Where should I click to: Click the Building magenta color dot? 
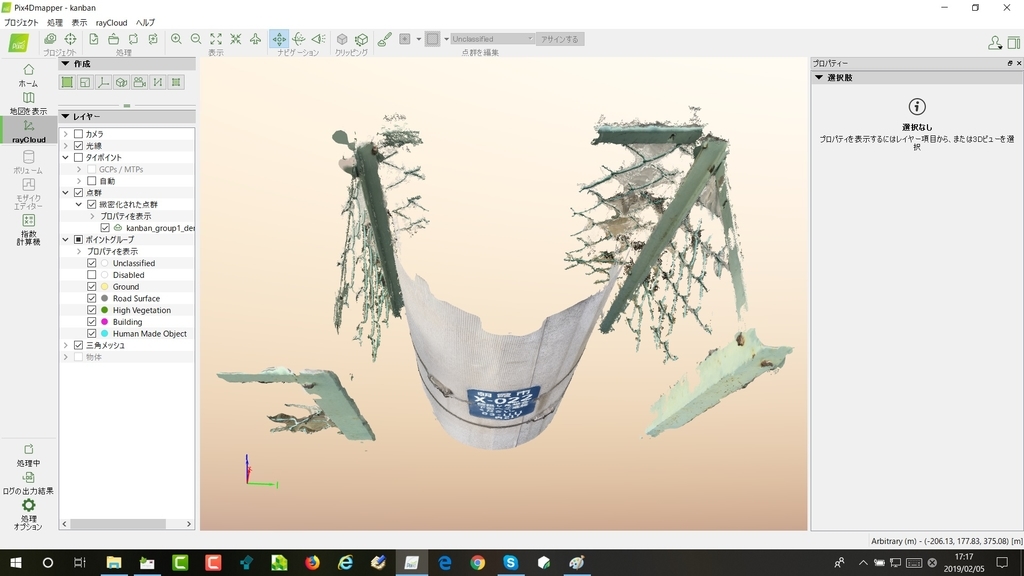(104, 322)
